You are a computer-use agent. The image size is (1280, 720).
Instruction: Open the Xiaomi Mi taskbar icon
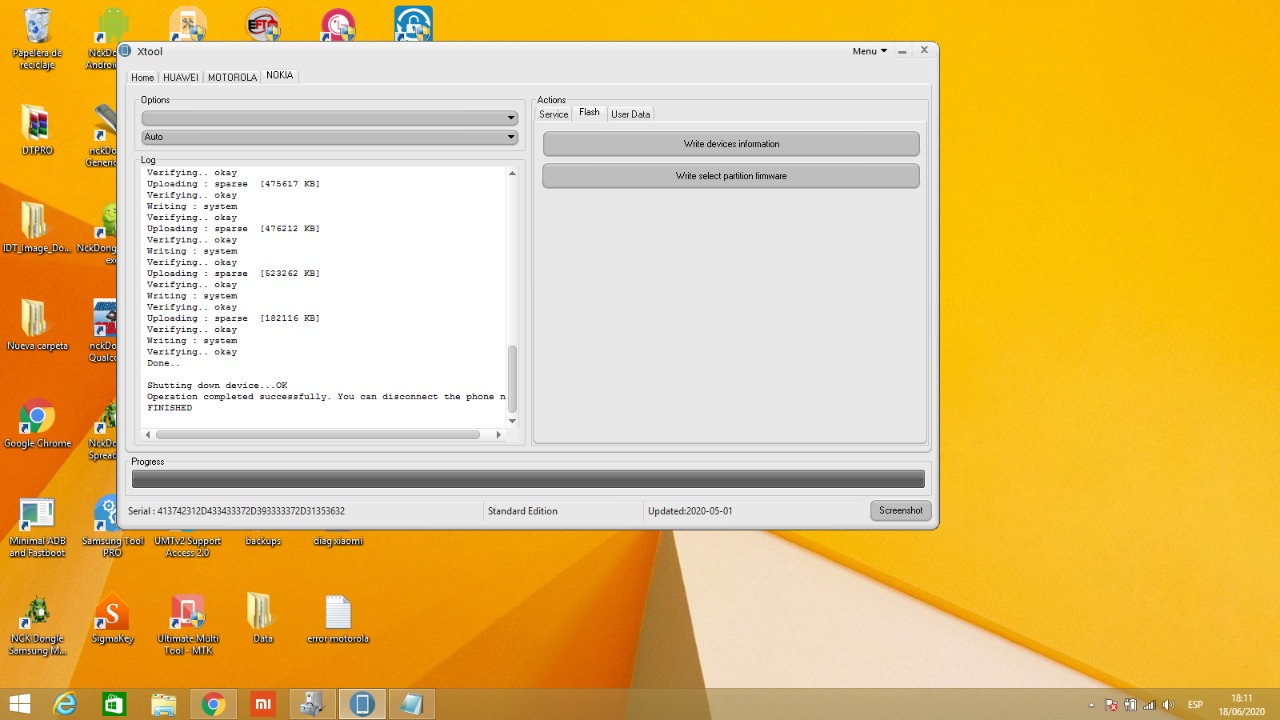(261, 704)
